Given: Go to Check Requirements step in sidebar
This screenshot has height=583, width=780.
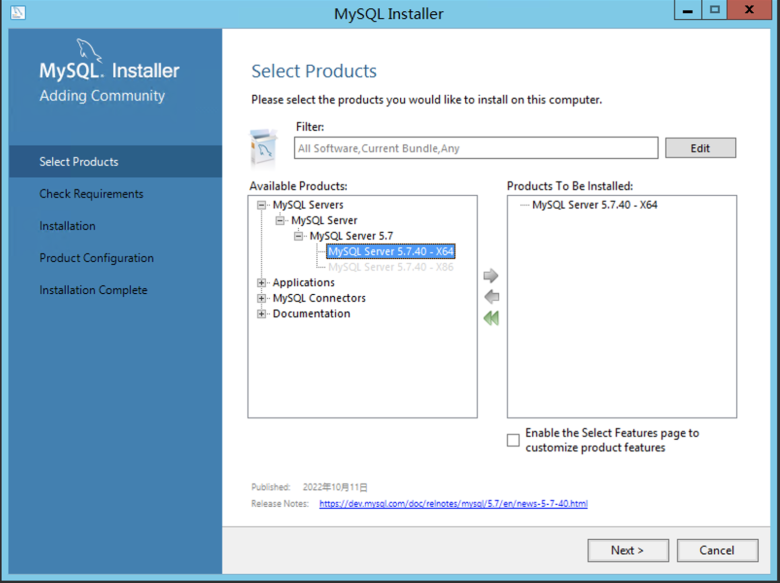Looking at the screenshot, I should coord(91,194).
